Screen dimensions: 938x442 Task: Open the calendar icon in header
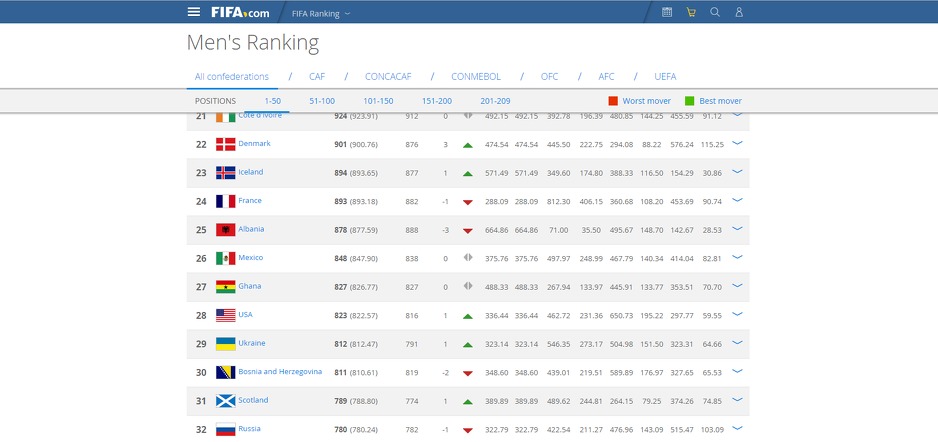(x=667, y=12)
